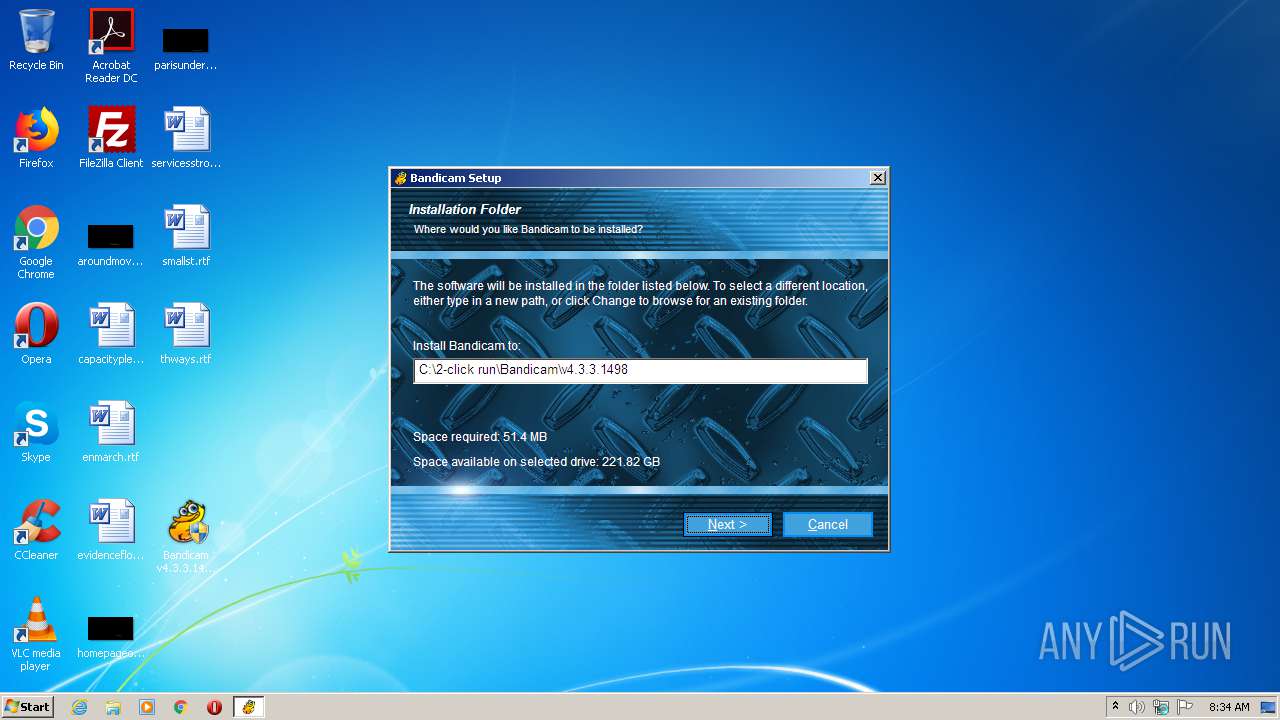Open Chrome from taskbar

pyautogui.click(x=181, y=707)
